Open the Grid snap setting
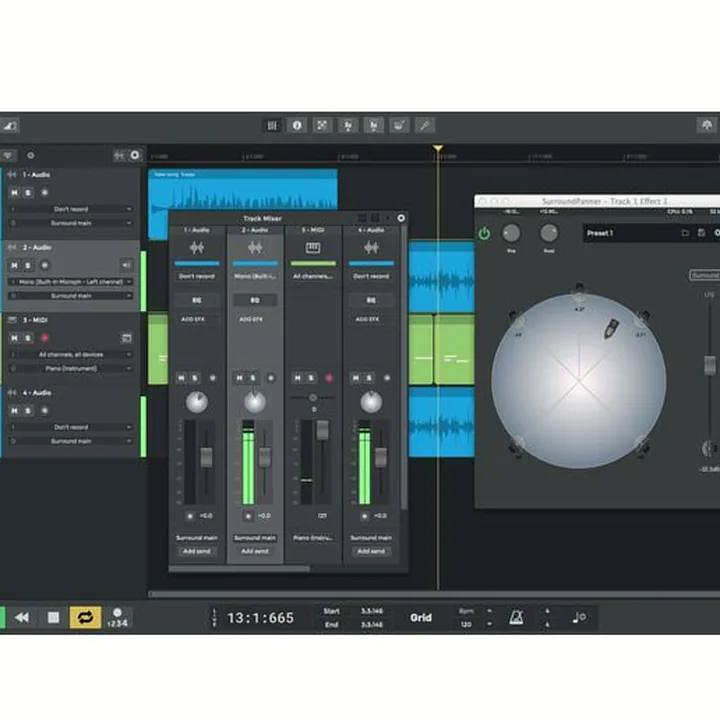Viewport: 720px width, 720px height. pos(421,618)
